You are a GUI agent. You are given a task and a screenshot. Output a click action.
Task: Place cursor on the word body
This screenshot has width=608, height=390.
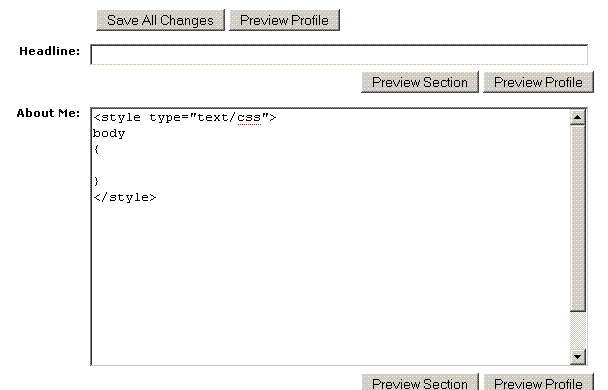[x=109, y=133]
